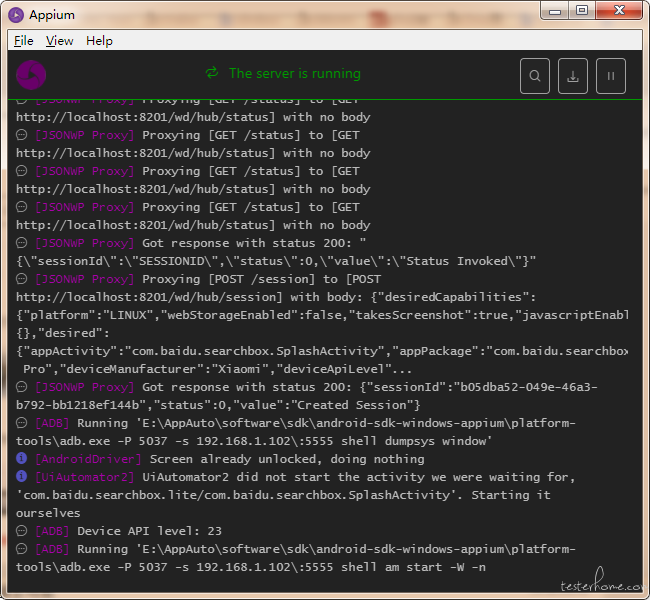Click the purple Appium logo in header
This screenshot has width=650, height=600.
point(31,75)
